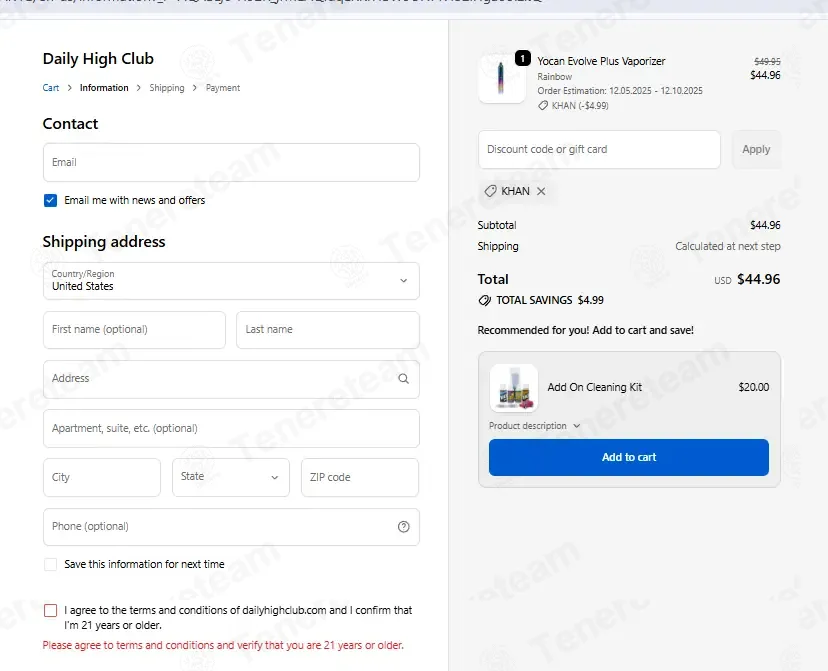Click the KHAN discount tag icon
Viewport: 828px width, 671px height.
[x=491, y=191]
